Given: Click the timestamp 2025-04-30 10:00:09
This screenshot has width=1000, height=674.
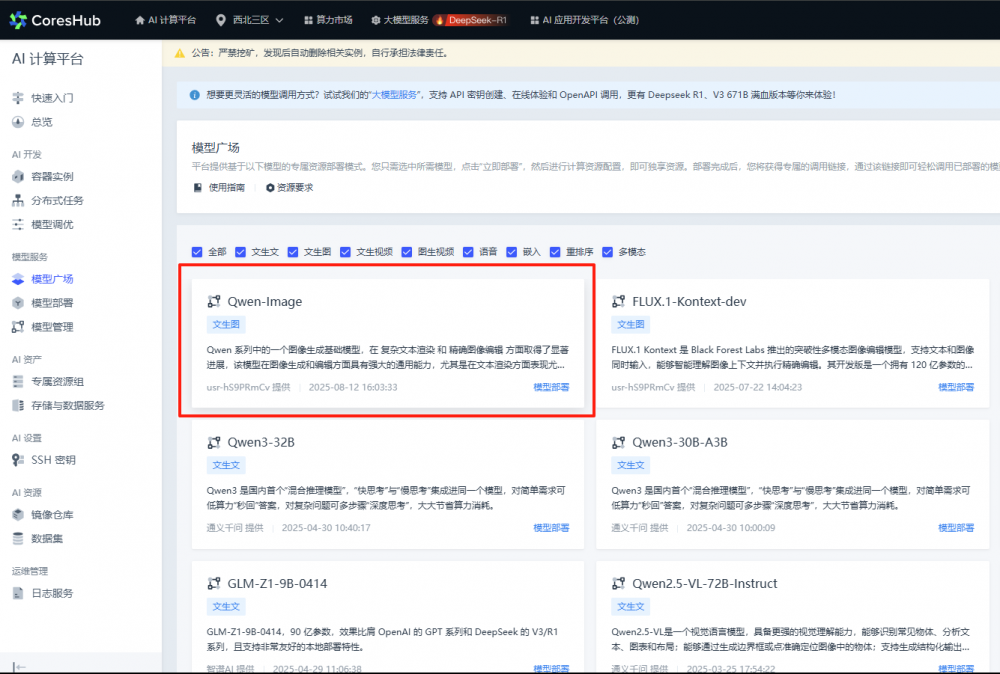Looking at the screenshot, I should click(731, 528).
